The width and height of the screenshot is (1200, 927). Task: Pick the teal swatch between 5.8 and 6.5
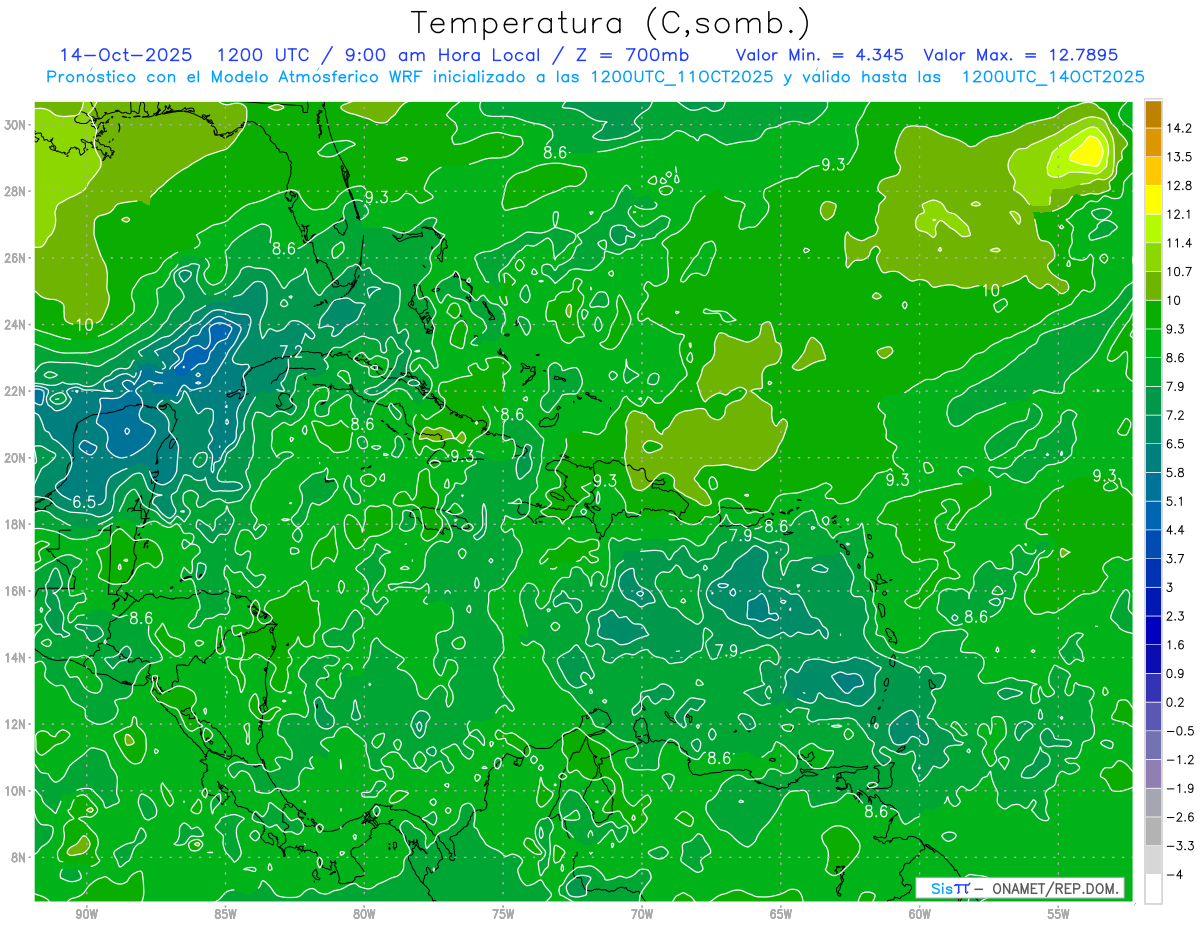[1153, 458]
